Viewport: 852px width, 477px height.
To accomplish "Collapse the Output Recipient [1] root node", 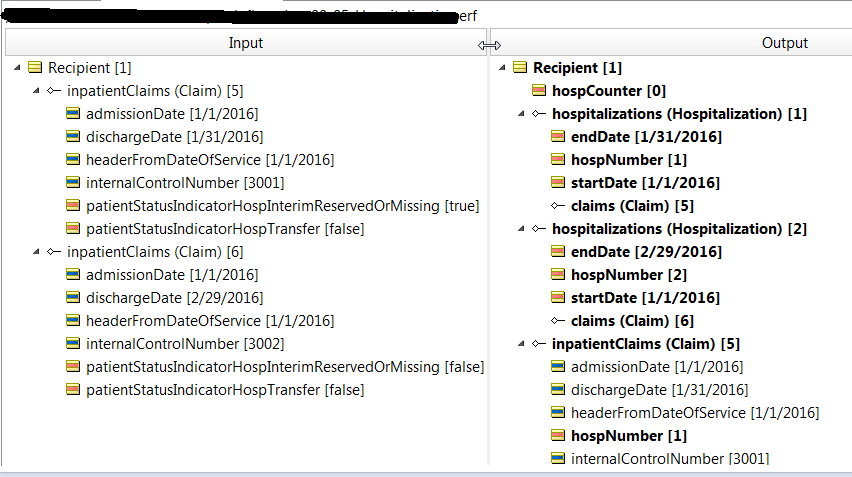I will [503, 67].
